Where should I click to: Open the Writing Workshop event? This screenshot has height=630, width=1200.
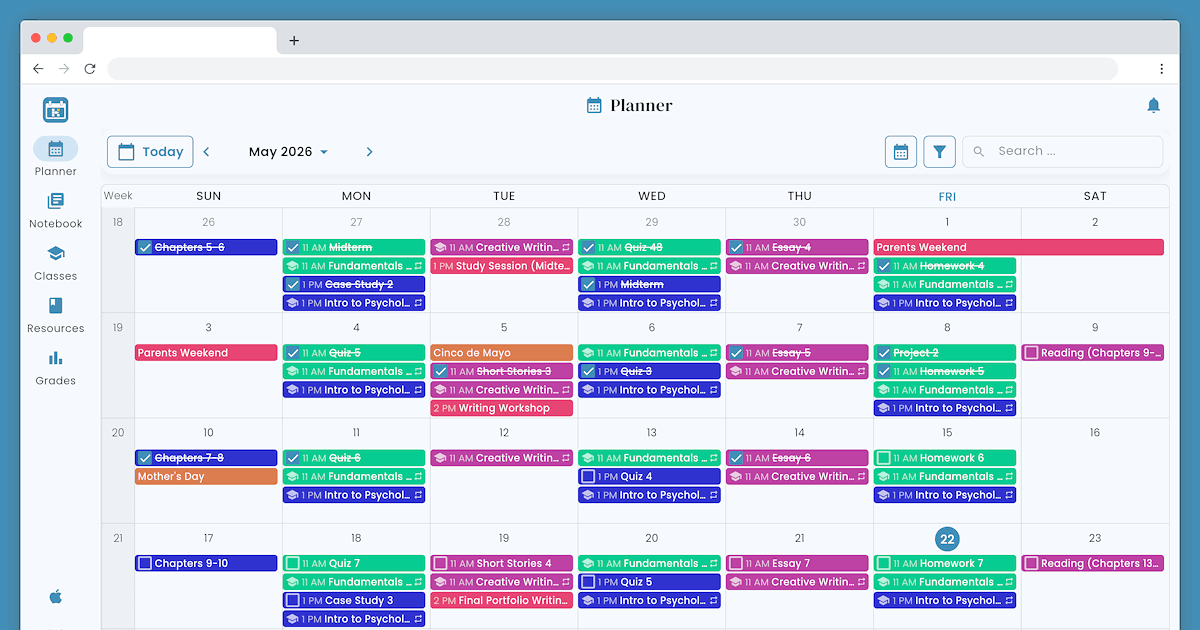(502, 408)
